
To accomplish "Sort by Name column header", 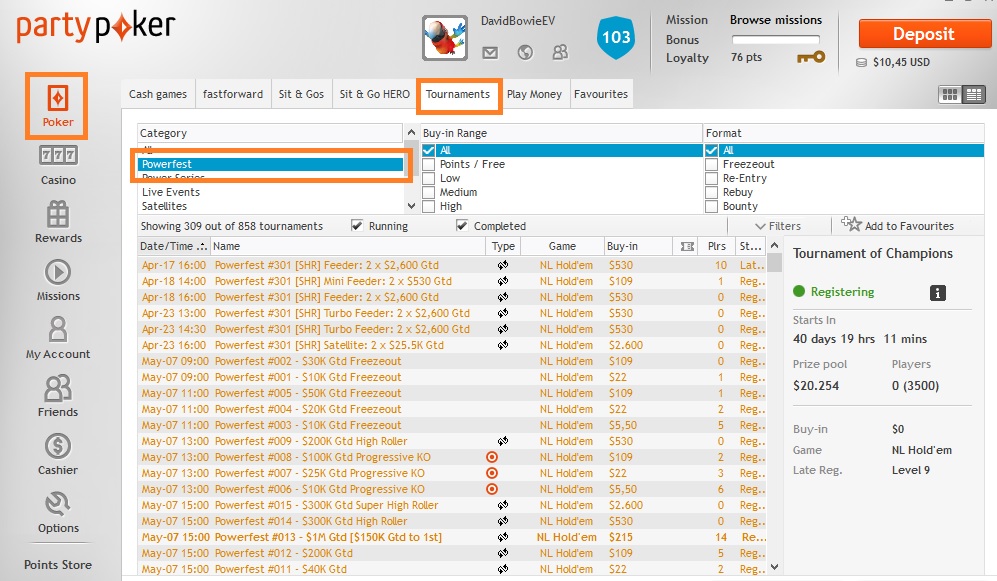I will click(x=348, y=246).
